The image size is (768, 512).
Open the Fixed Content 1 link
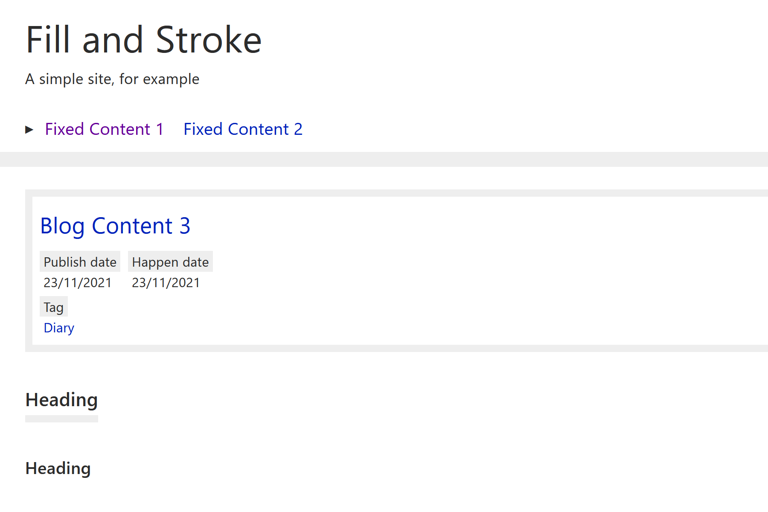tap(104, 129)
